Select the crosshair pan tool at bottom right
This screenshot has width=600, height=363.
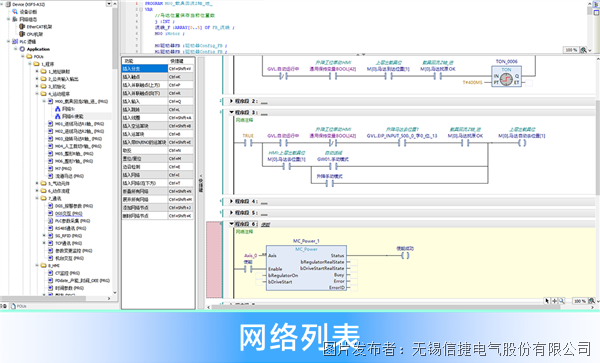point(554,301)
